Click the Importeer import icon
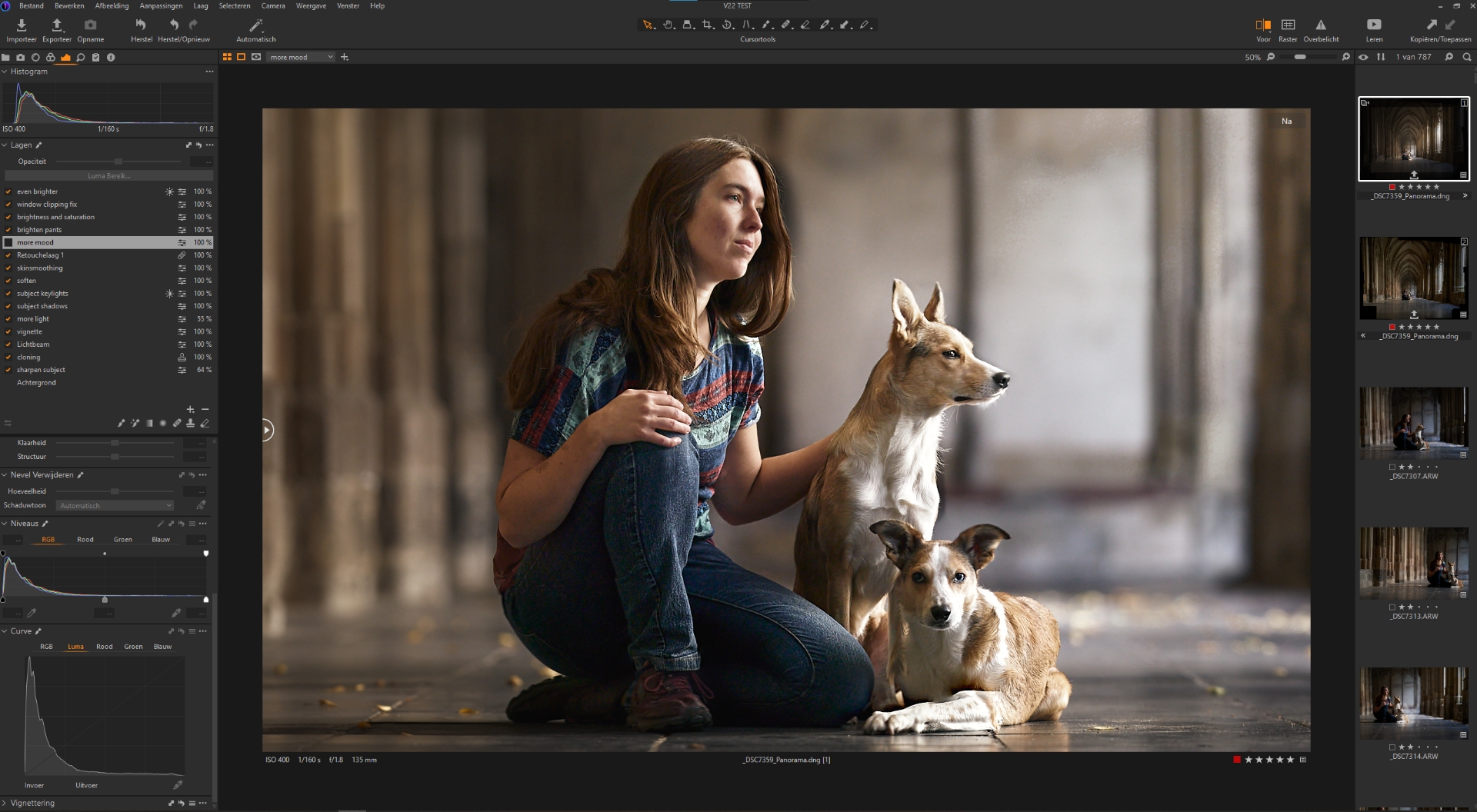1477x812 pixels. [x=22, y=25]
